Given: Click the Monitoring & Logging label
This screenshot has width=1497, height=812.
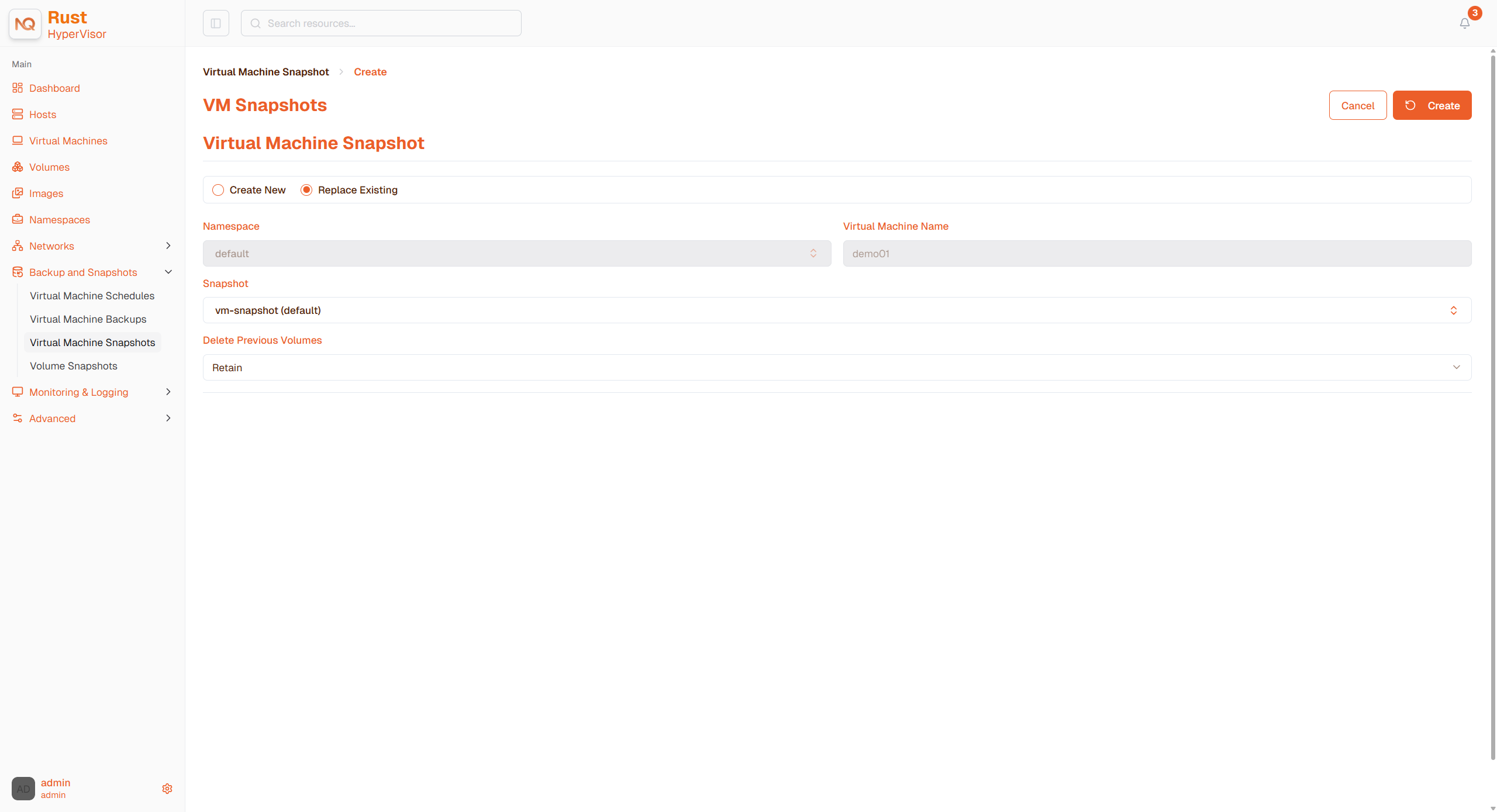Looking at the screenshot, I should point(79,392).
